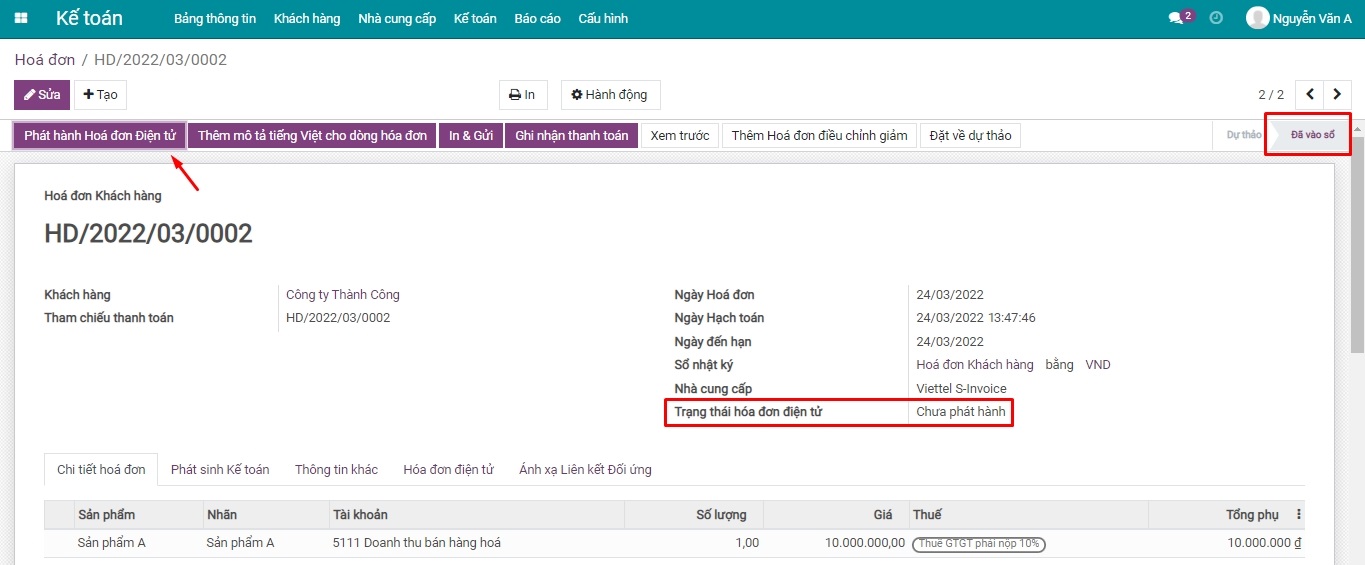Viewport: 1365px width, 565px height.
Task: Expand the Cấu hình menu
Action: pyautogui.click(x=603, y=19)
